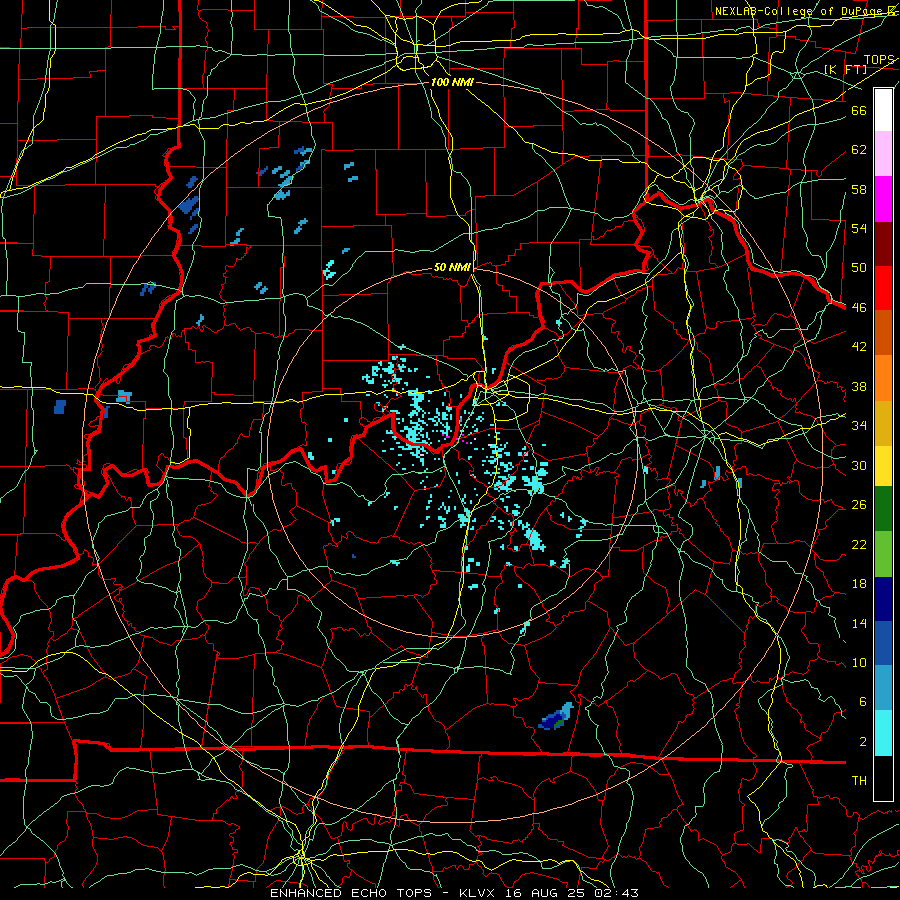900x900 pixels.
Task: Click the legend value "10"
Action: (859, 662)
